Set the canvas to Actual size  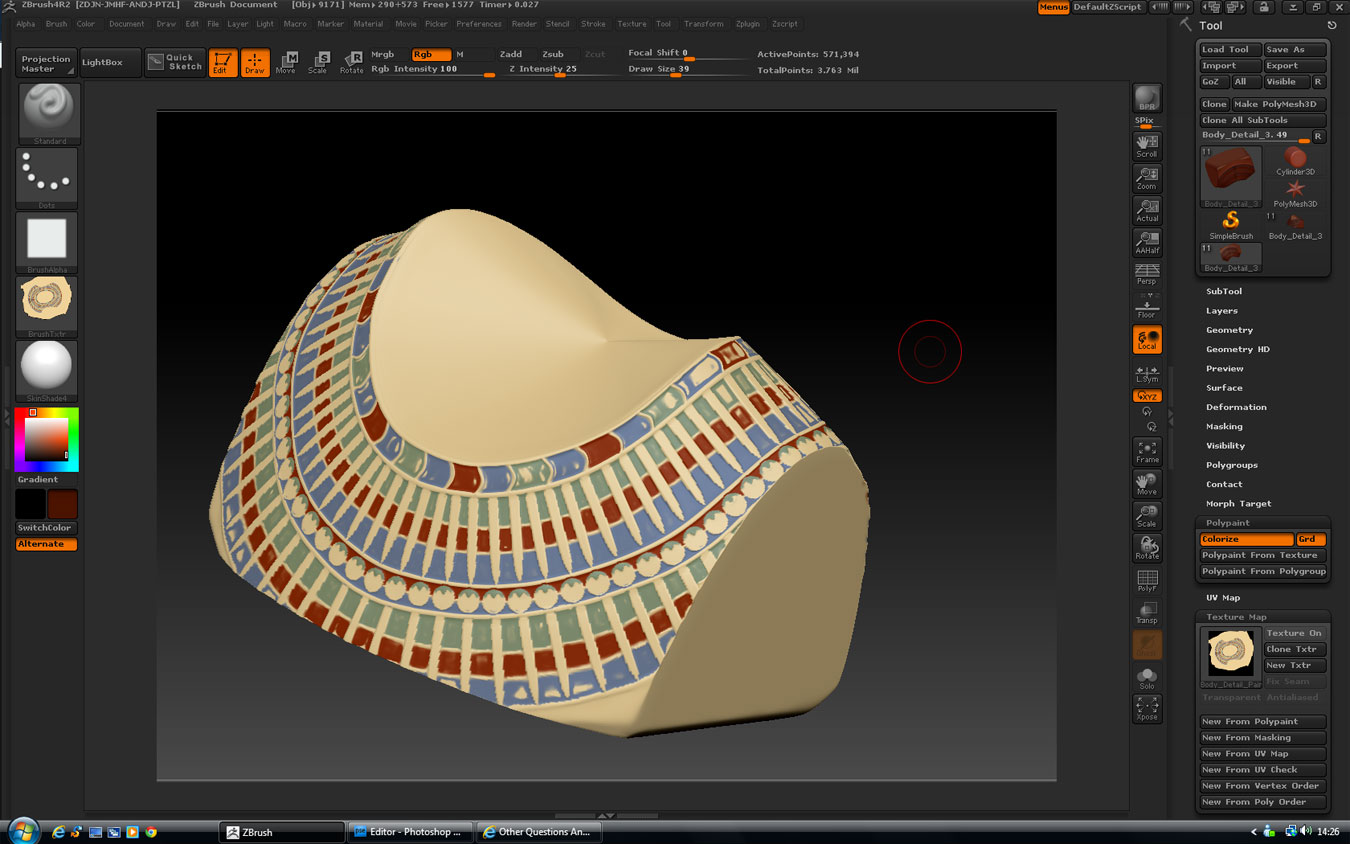pyautogui.click(x=1147, y=210)
